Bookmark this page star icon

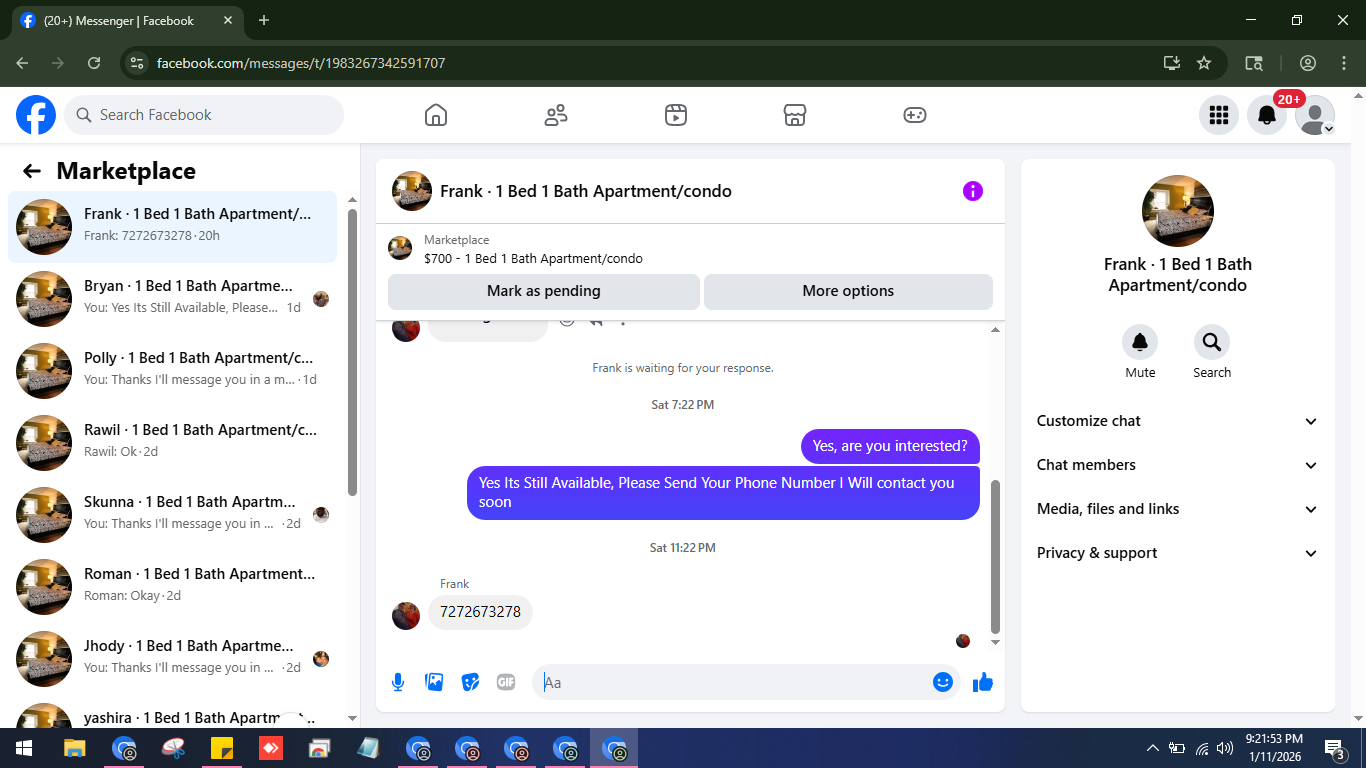click(x=1204, y=63)
